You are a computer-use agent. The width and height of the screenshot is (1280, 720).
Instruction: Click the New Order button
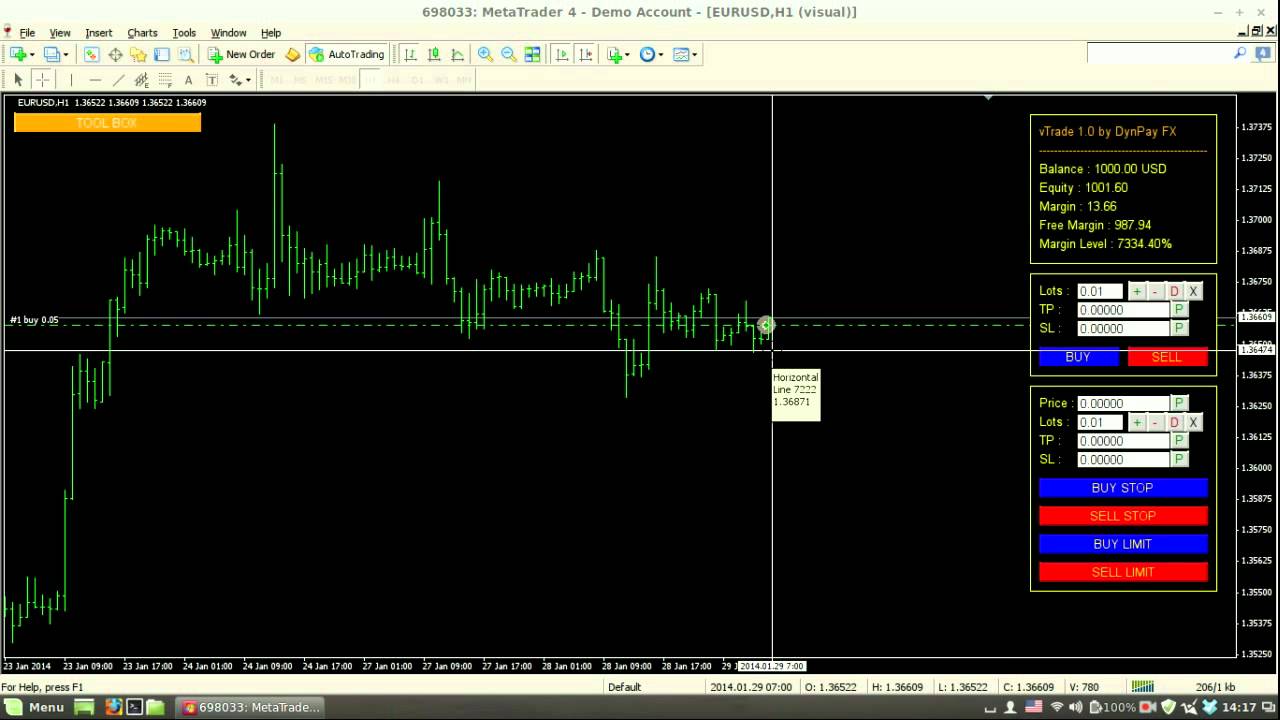[241, 54]
